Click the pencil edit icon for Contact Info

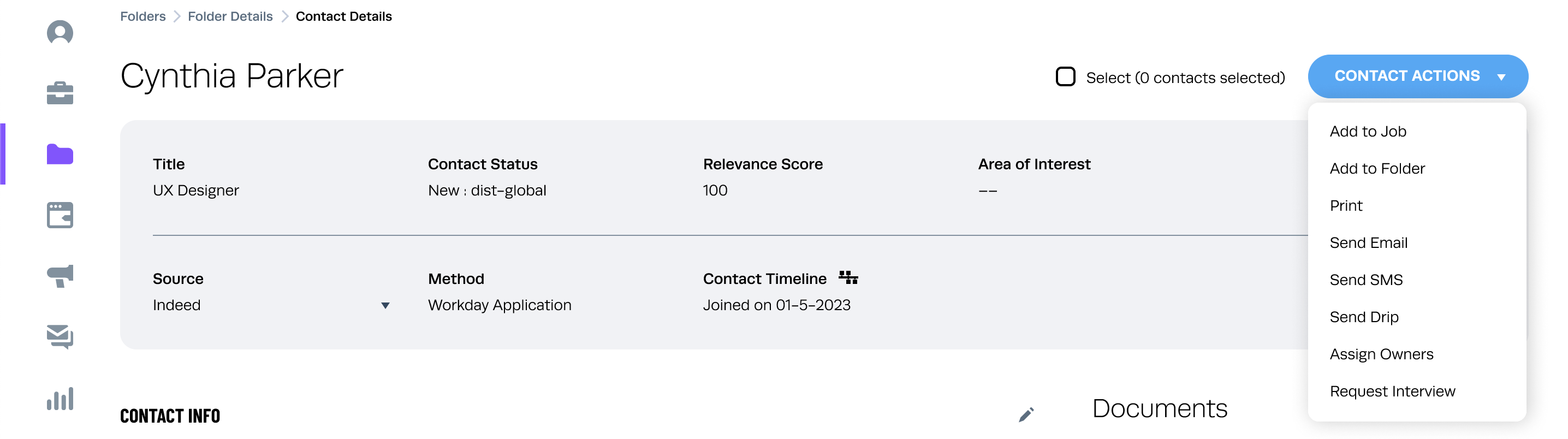[1026, 414]
